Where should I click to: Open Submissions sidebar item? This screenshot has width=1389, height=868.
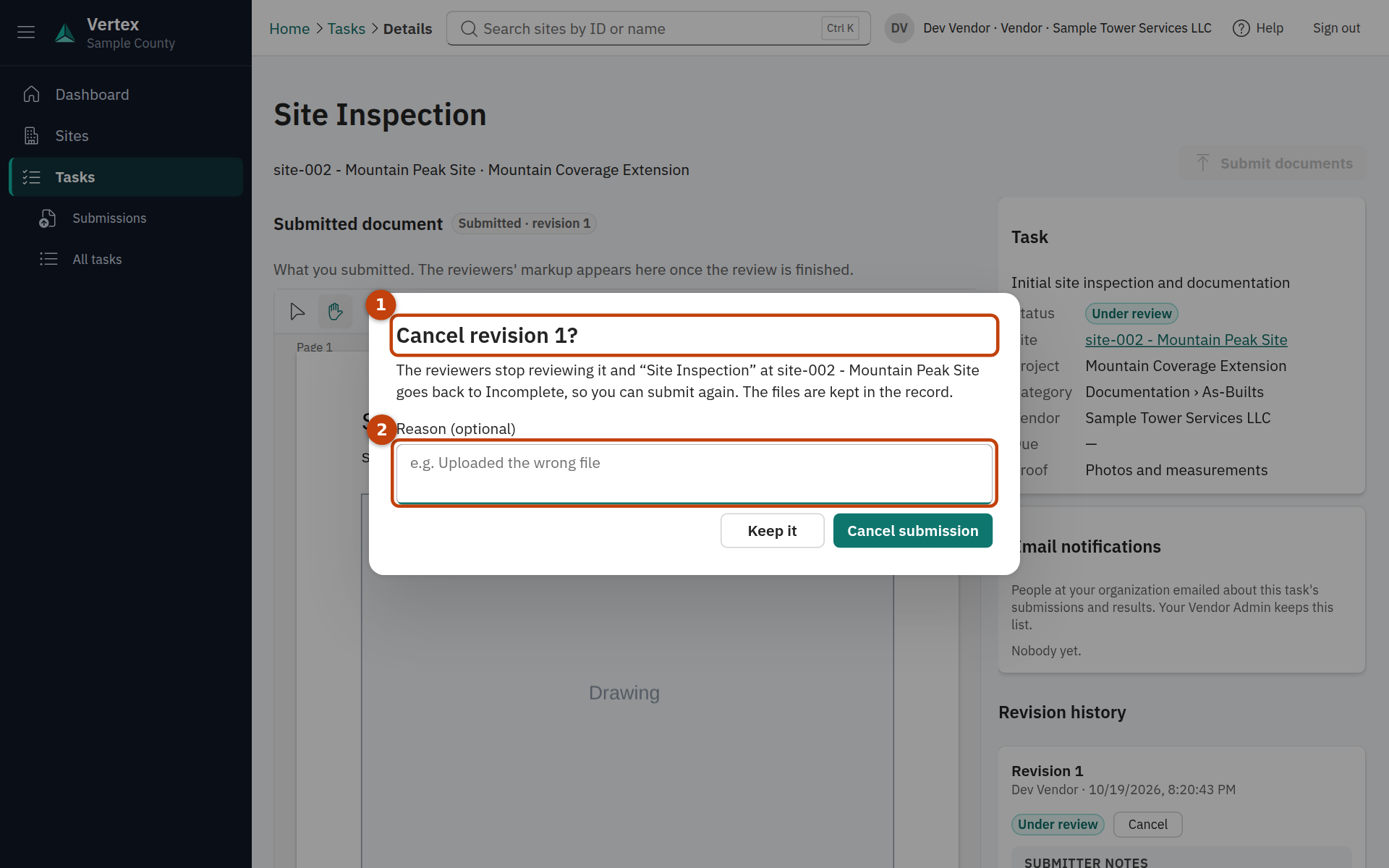(126, 218)
